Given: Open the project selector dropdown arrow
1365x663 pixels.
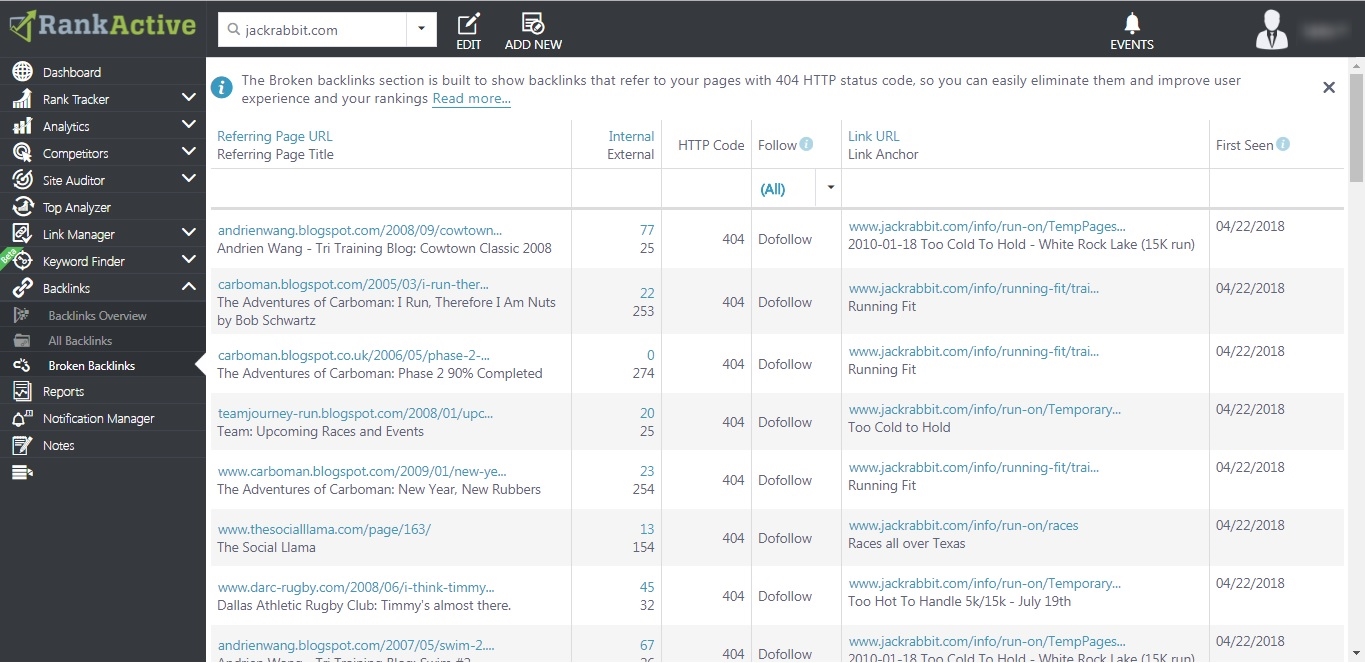Looking at the screenshot, I should coord(421,30).
